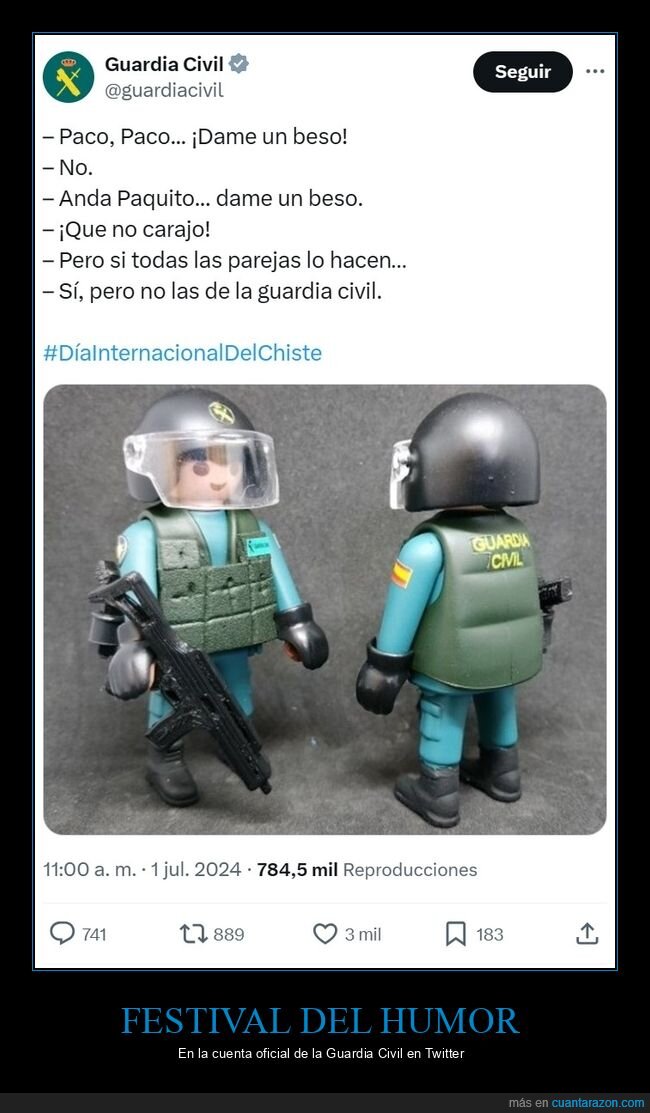Bookmark the tweet with the bookmark icon
Image resolution: width=650 pixels, height=1113 pixels.
coord(456,933)
